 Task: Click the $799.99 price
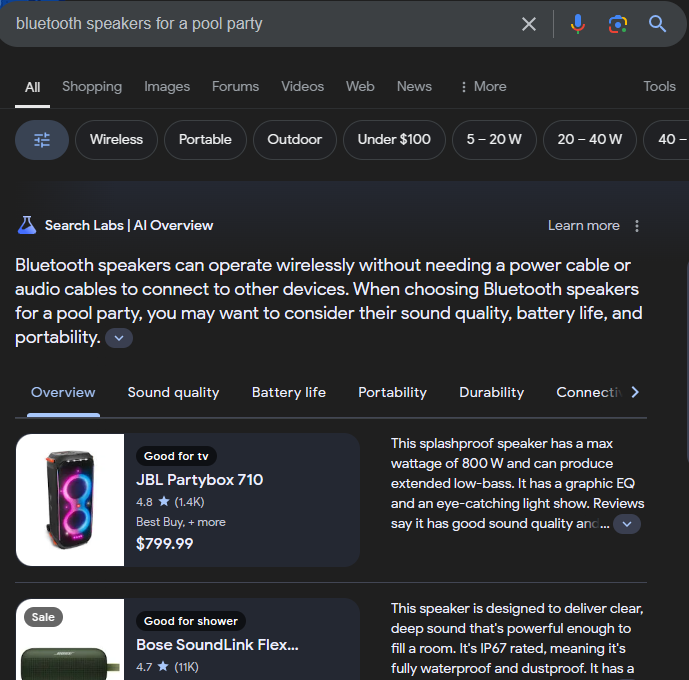[x=164, y=544]
